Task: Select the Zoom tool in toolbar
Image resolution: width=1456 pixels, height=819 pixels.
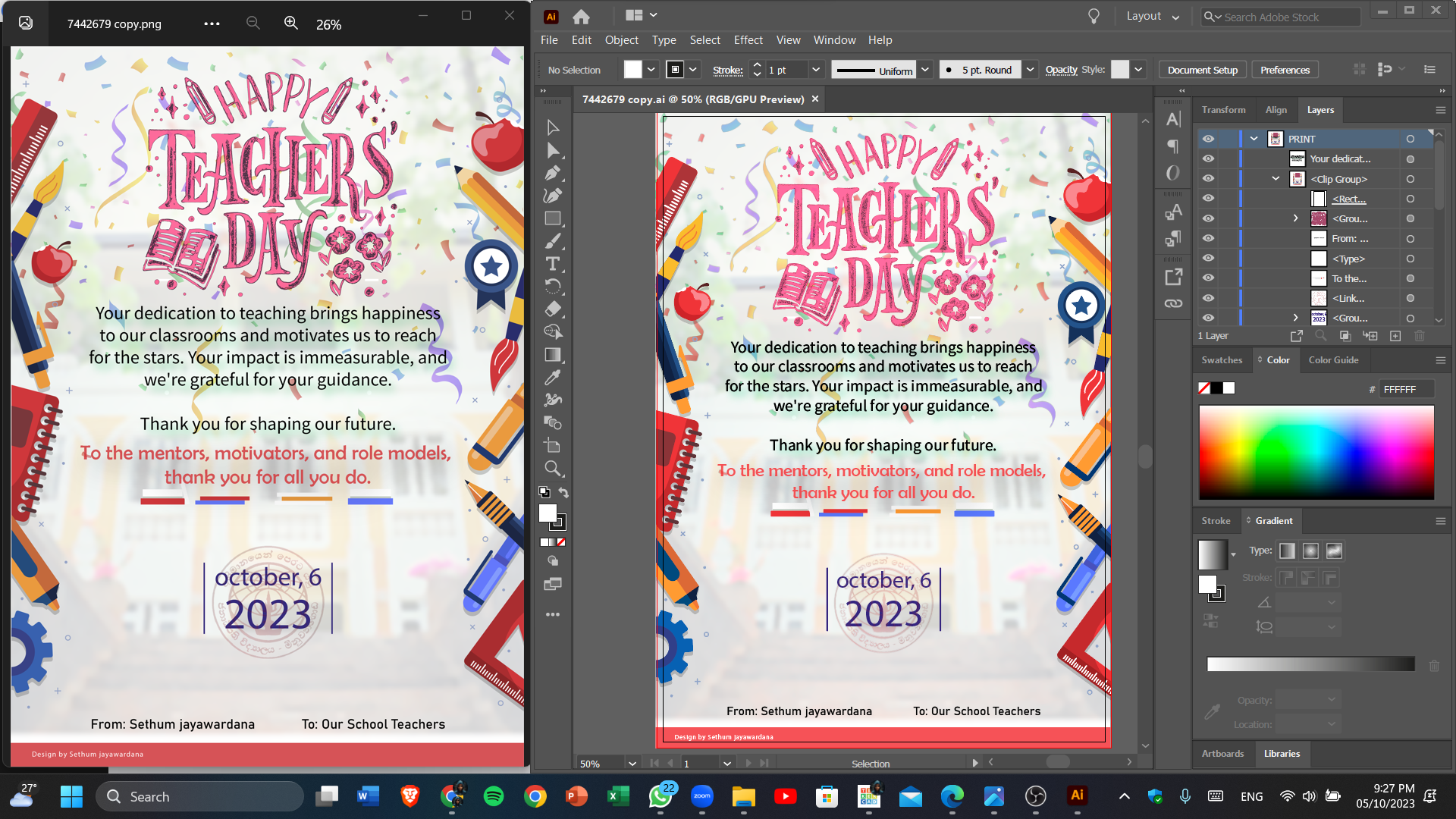Action: pyautogui.click(x=553, y=468)
